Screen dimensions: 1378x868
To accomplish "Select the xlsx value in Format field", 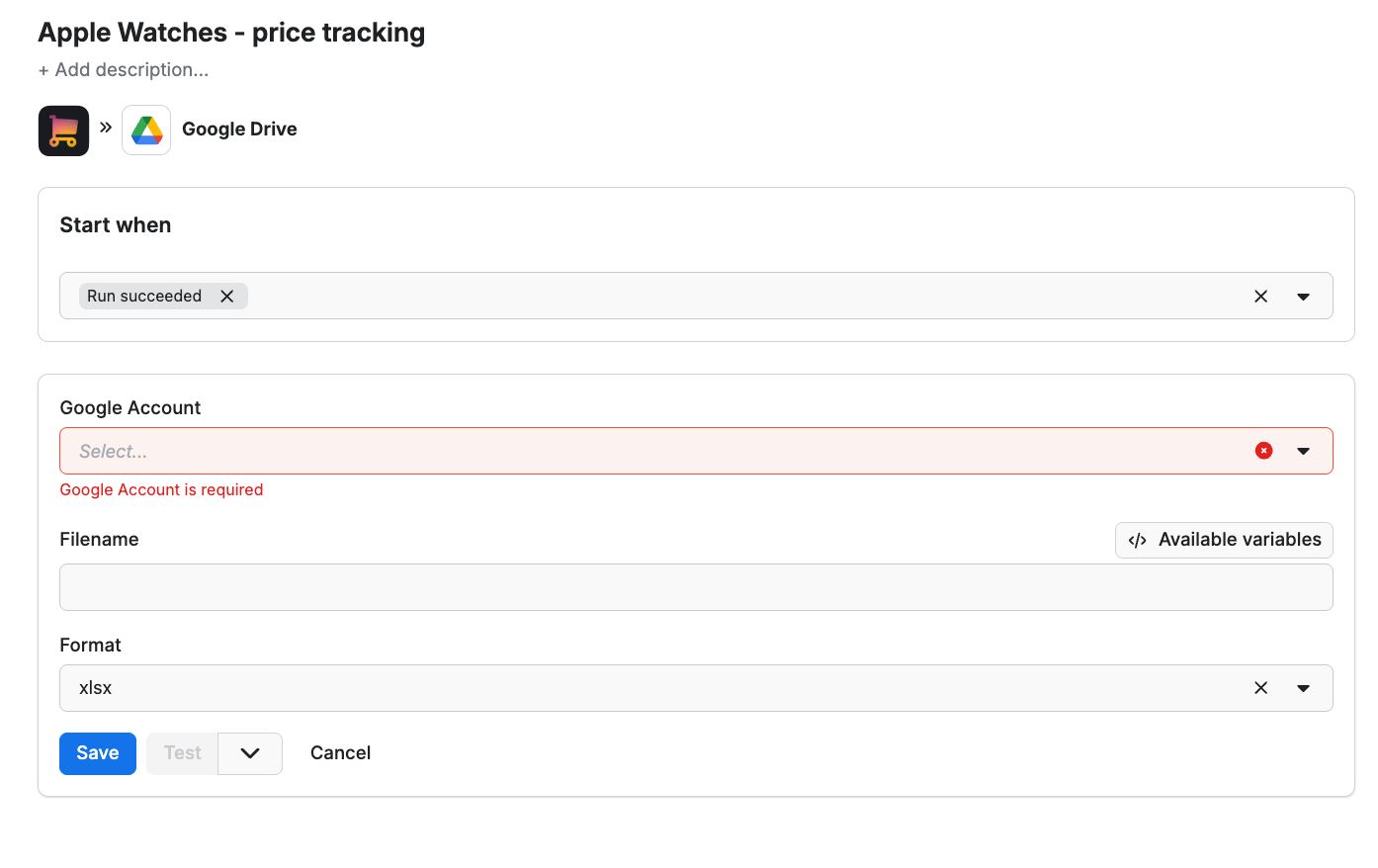I will (x=95, y=687).
